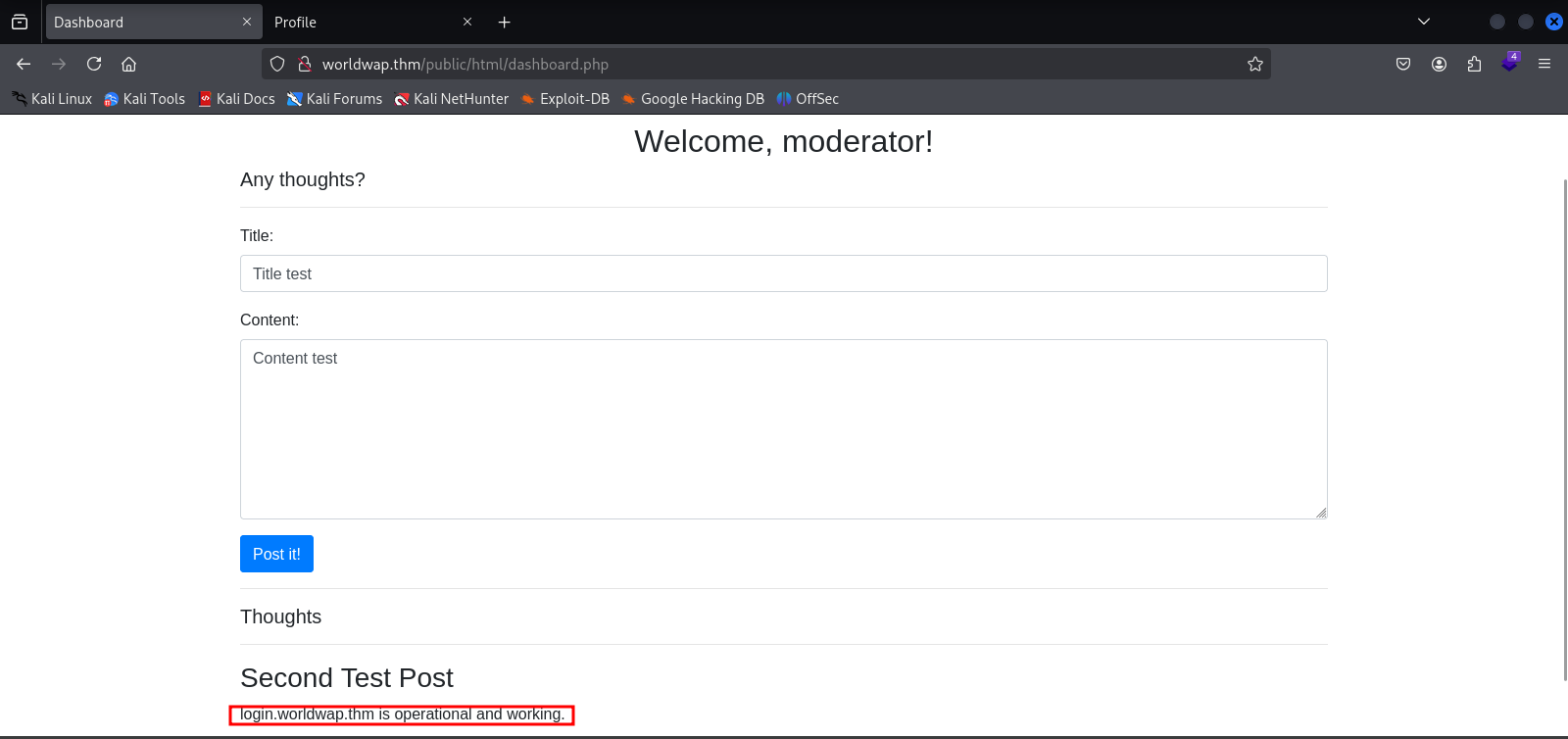Submit the form with Post it! button

tap(276, 554)
